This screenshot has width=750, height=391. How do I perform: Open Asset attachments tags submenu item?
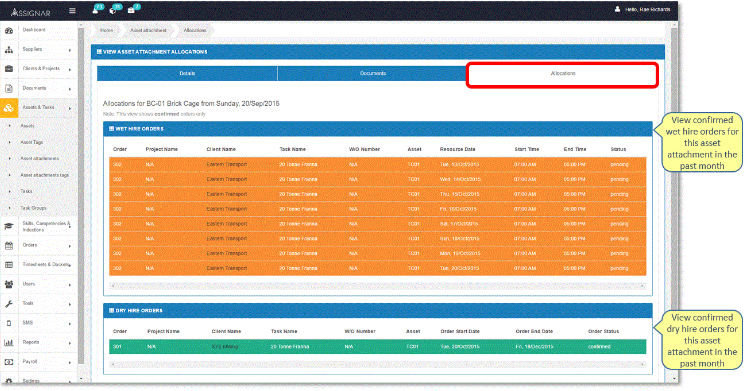tap(44, 175)
